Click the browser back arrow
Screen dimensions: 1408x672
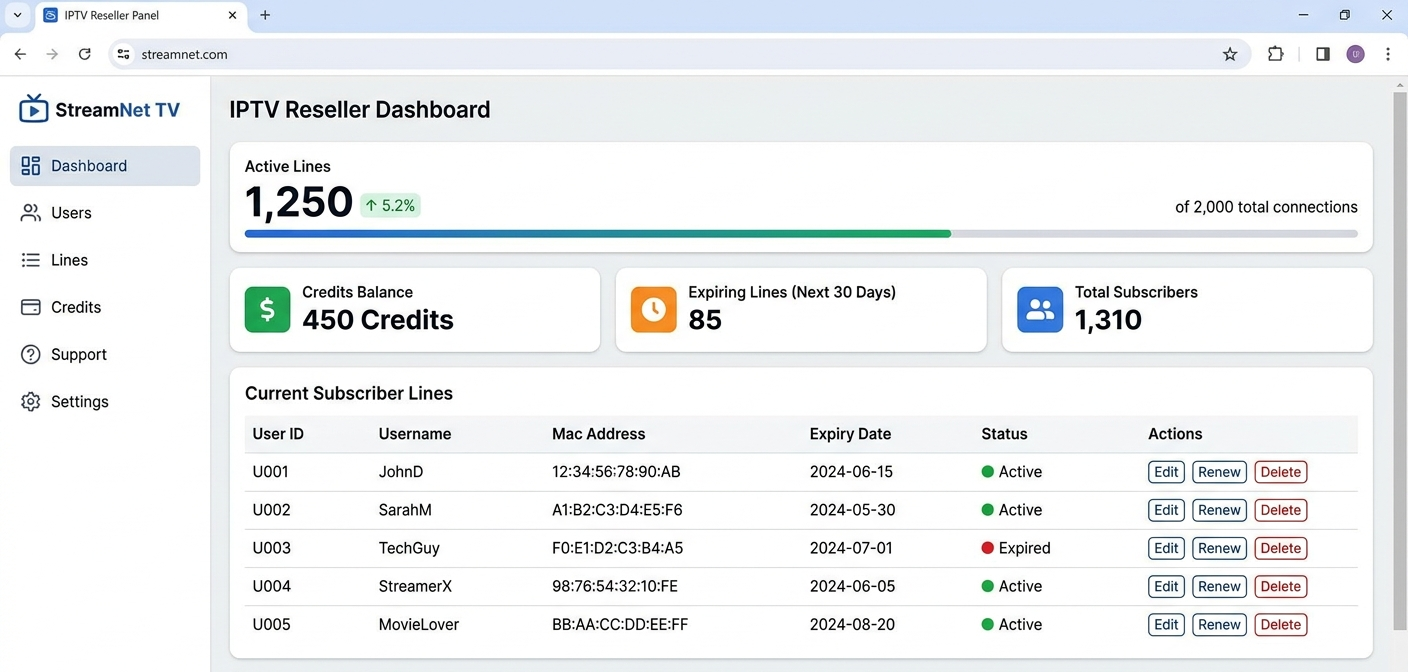(x=20, y=54)
